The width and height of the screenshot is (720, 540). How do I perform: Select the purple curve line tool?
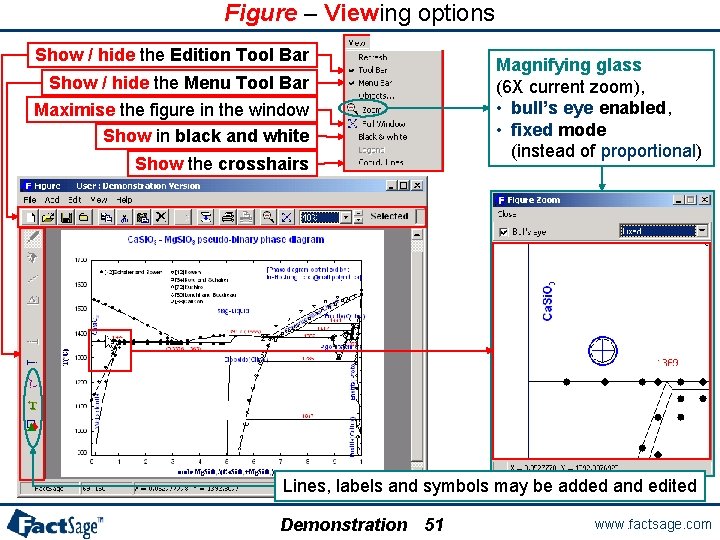pos(33,383)
